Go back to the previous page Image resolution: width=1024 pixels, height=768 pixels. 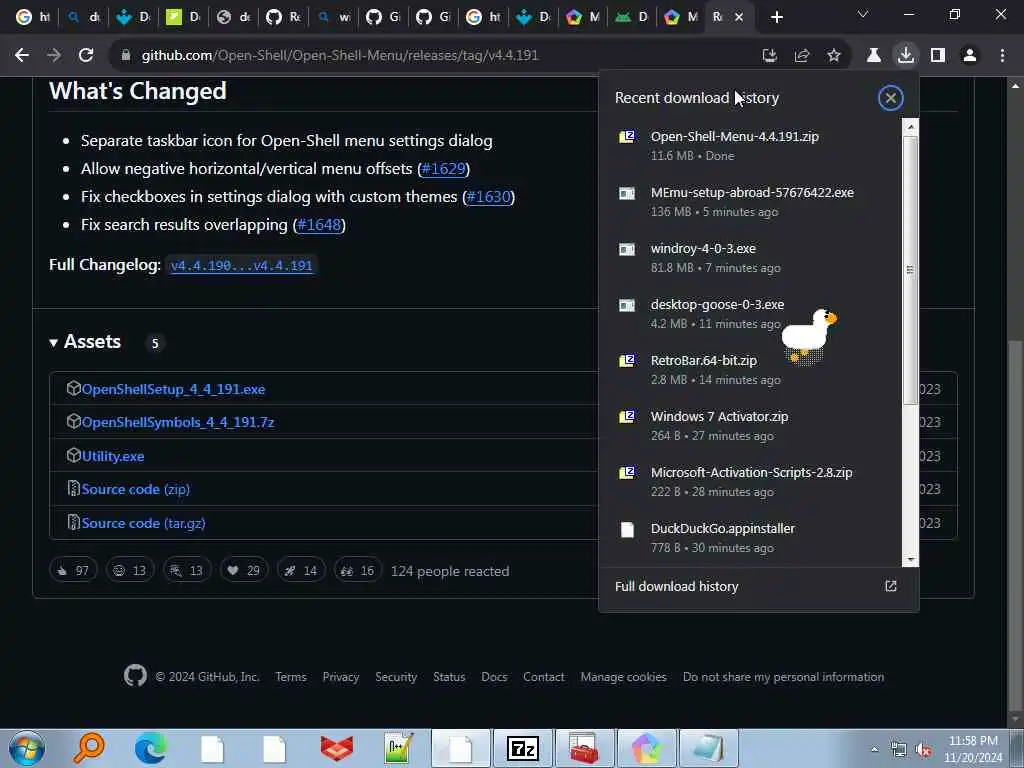point(22,56)
